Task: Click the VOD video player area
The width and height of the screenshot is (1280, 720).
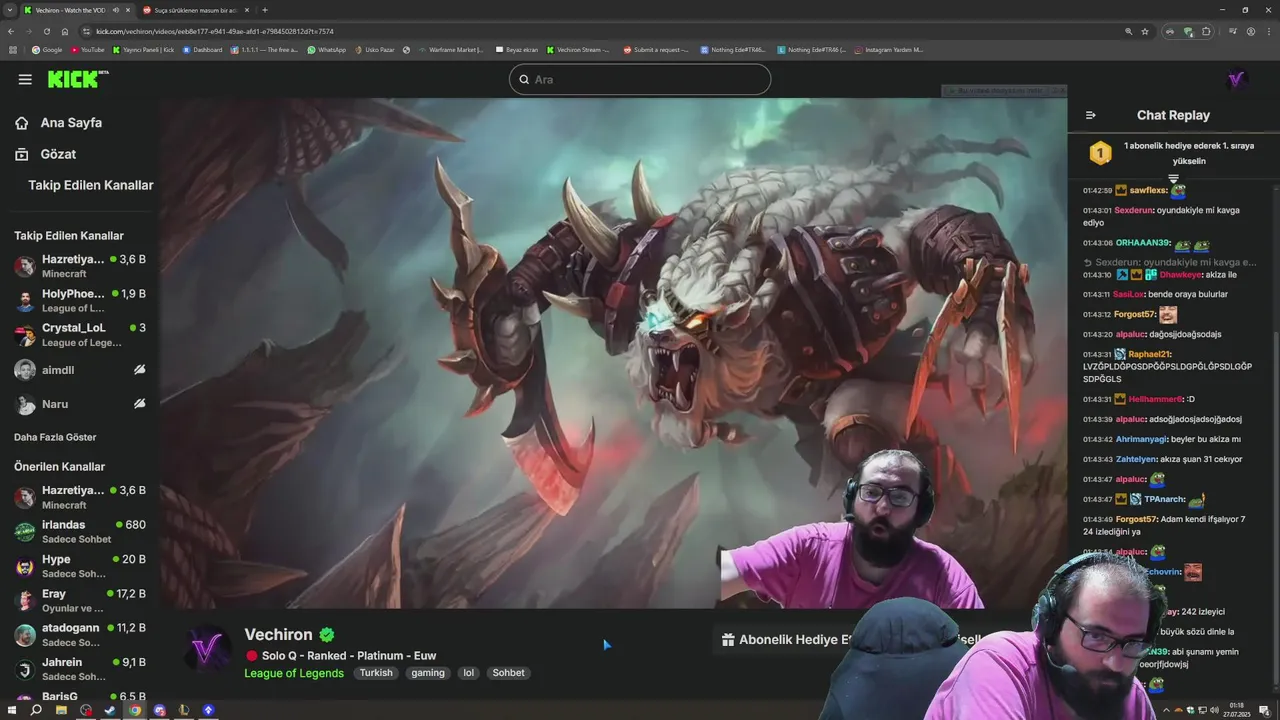Action: pos(613,353)
